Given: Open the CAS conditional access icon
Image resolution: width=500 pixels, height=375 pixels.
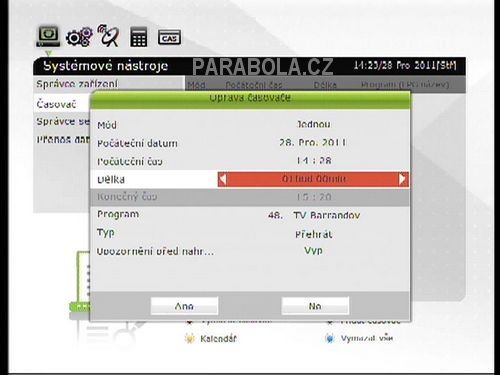Looking at the screenshot, I should click(169, 37).
